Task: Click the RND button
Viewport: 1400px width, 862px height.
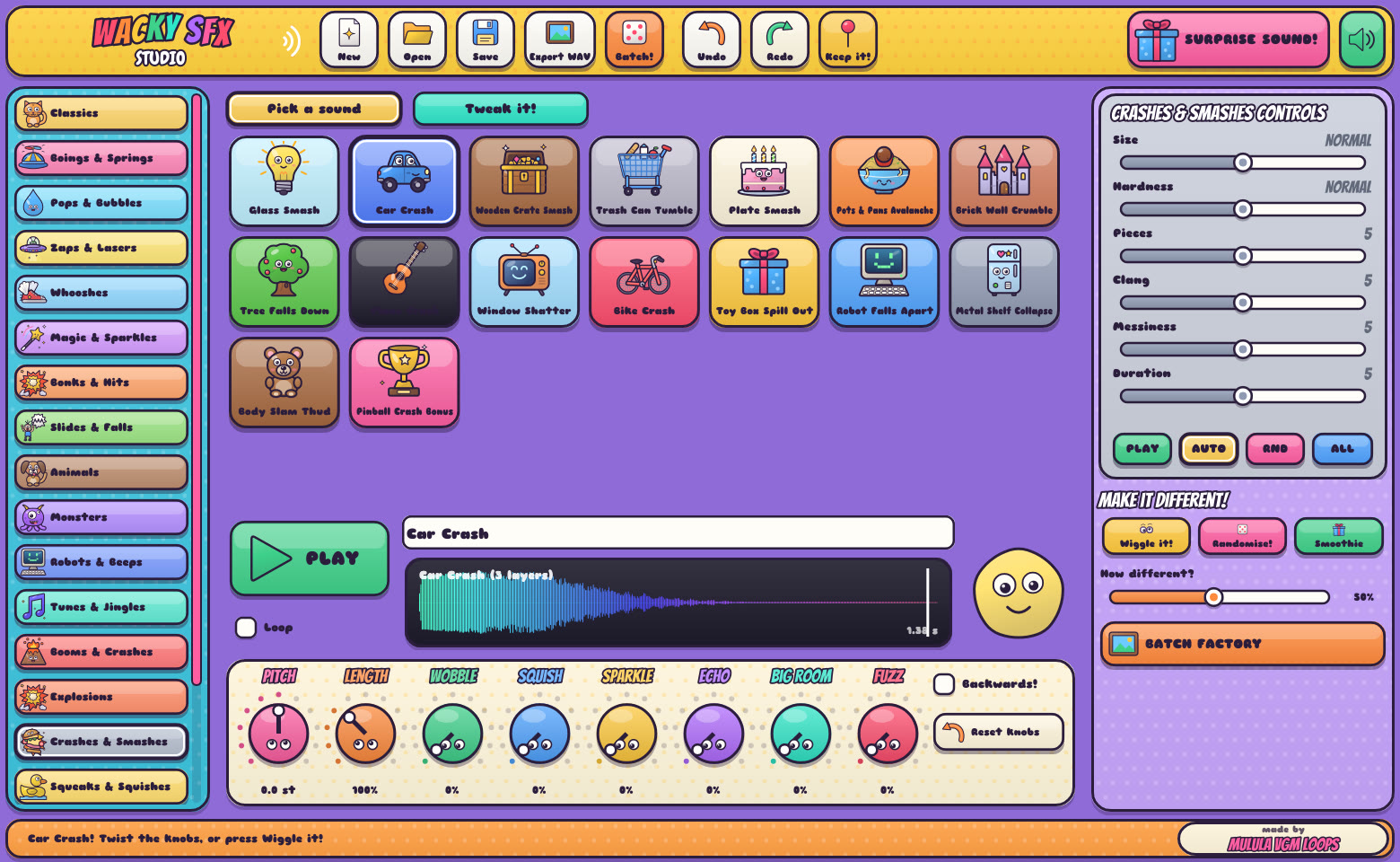Action: (x=1275, y=449)
